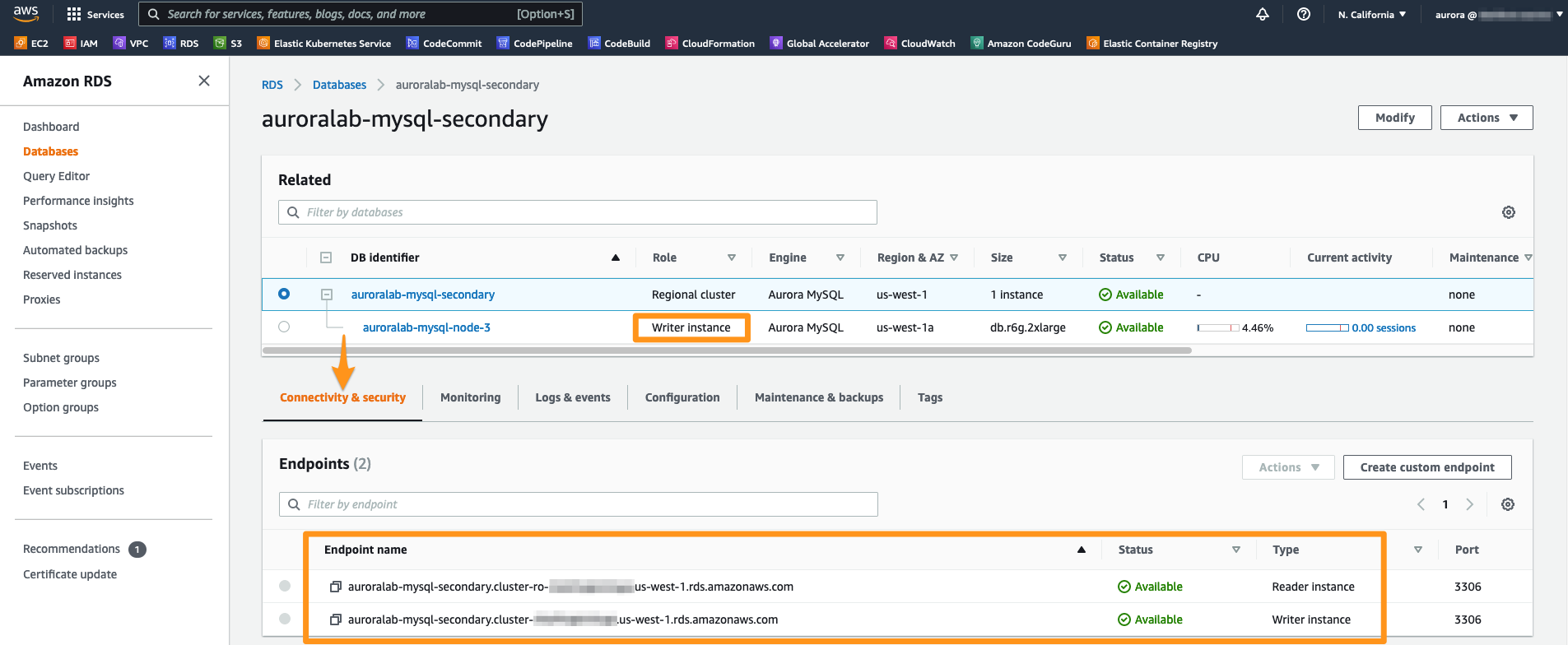Click the Modify button
This screenshot has width=1568, height=645.
[1395, 118]
